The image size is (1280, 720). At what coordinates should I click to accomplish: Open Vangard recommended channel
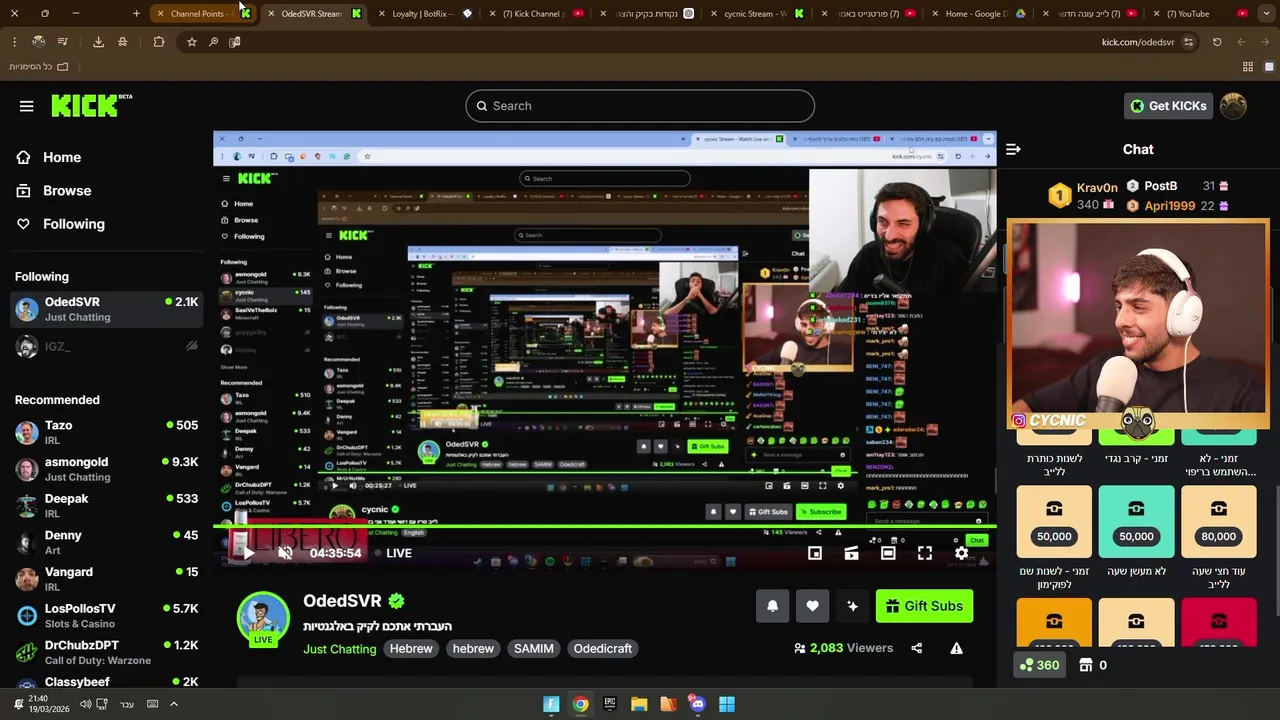[107, 579]
